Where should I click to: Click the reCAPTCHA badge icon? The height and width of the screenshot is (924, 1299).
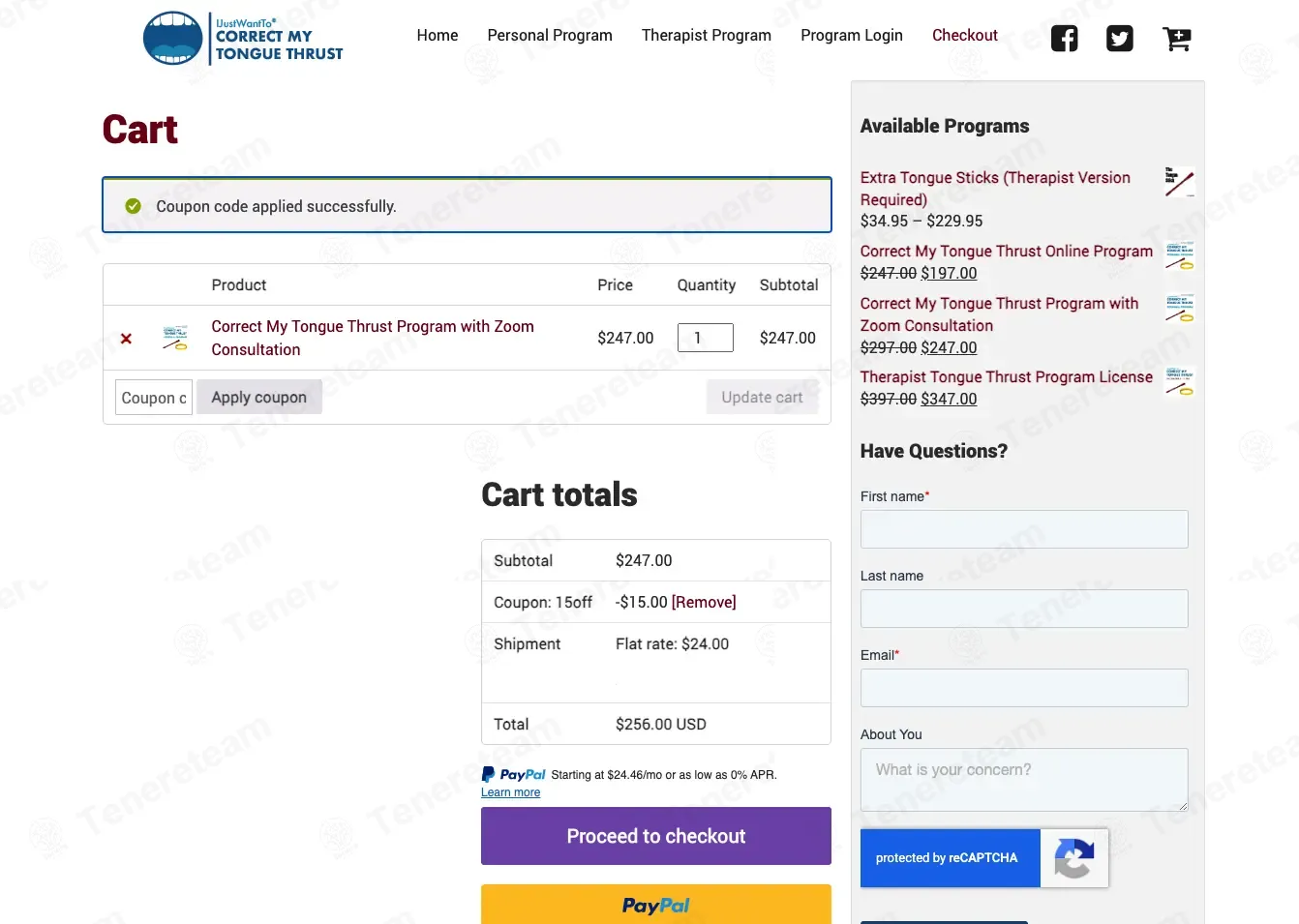pos(1073,858)
